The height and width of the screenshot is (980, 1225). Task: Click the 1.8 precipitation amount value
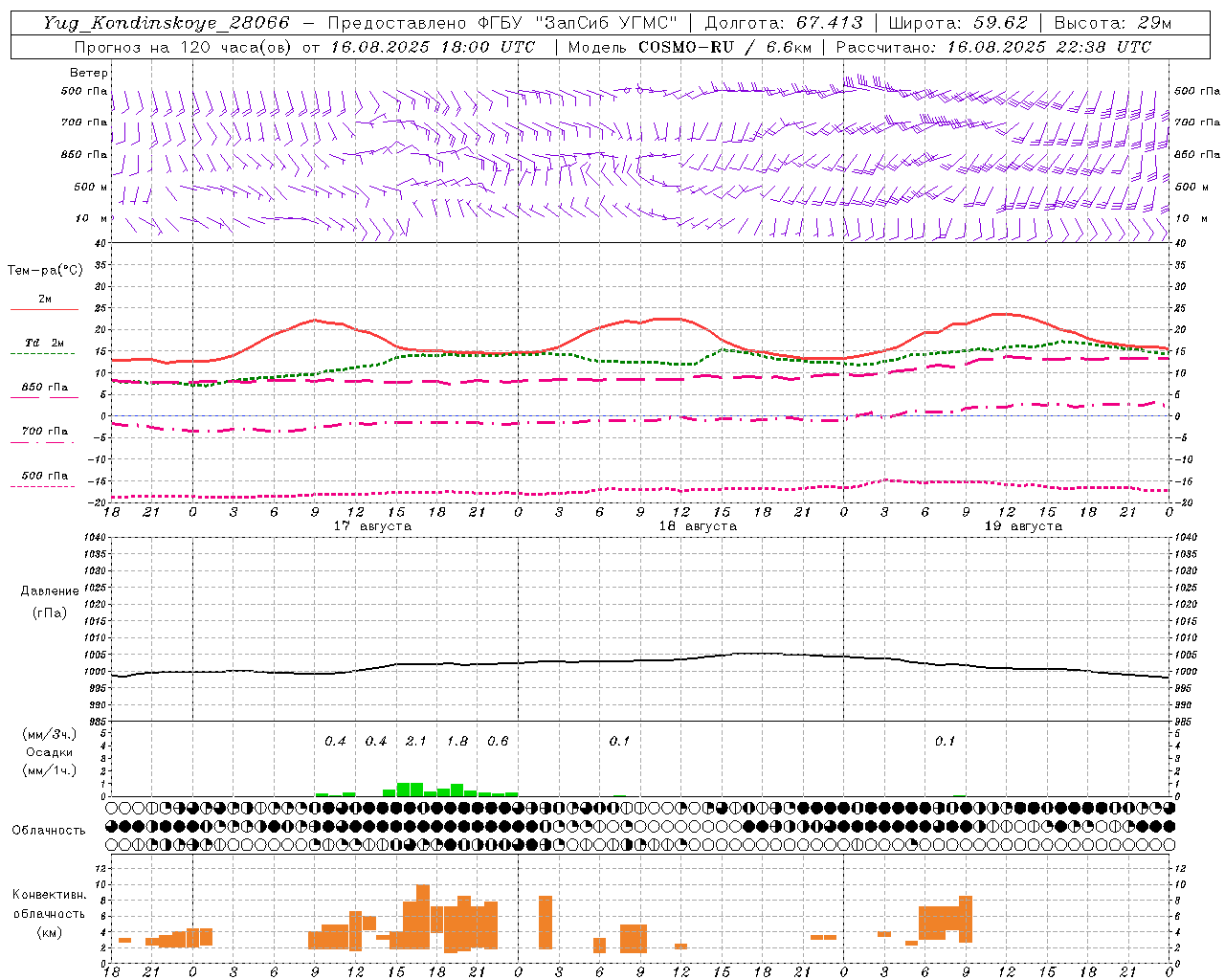pyautogui.click(x=457, y=741)
